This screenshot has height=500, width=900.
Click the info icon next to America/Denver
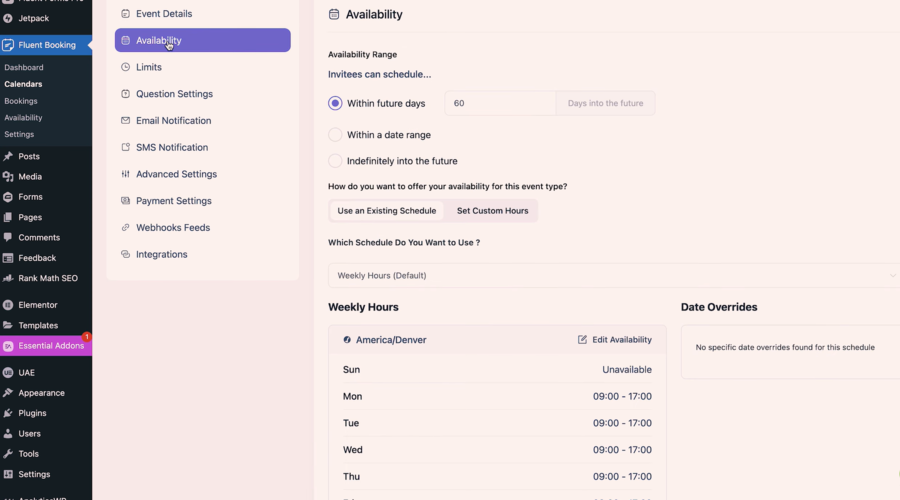347,340
